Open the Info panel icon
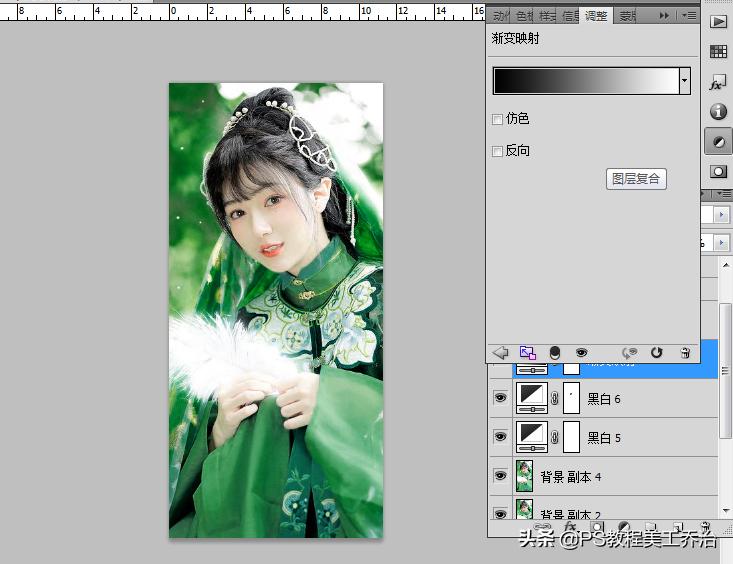The height and width of the screenshot is (564, 733). coord(718,111)
